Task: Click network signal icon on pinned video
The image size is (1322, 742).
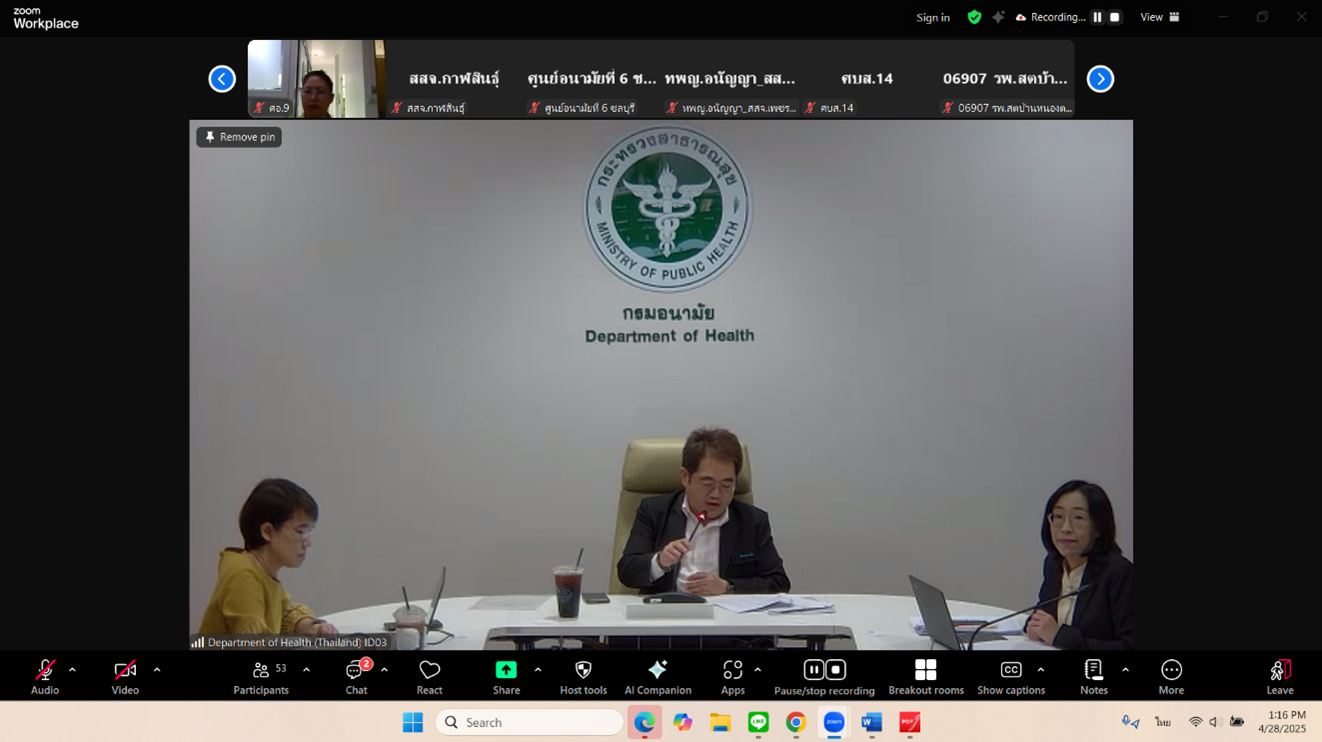Action: click(x=198, y=642)
